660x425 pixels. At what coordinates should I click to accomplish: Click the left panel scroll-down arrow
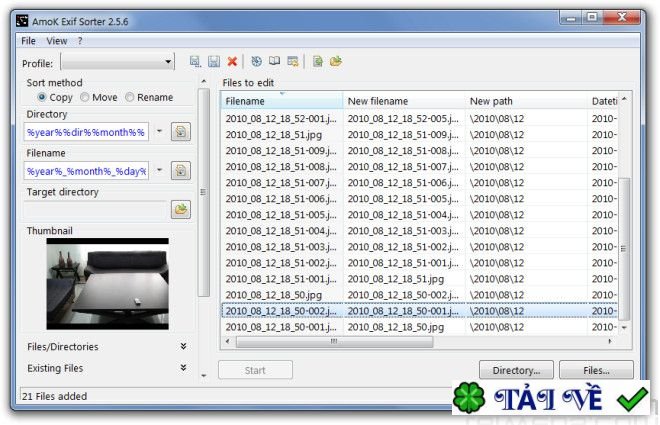(204, 375)
